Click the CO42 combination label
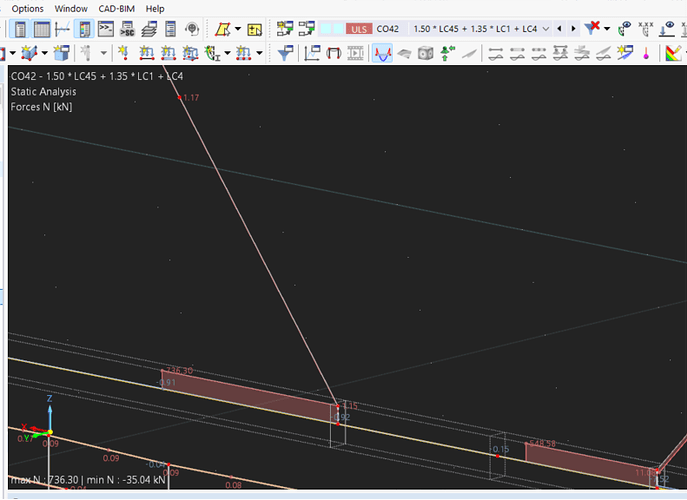687x500 pixels. pyautogui.click(x=388, y=29)
